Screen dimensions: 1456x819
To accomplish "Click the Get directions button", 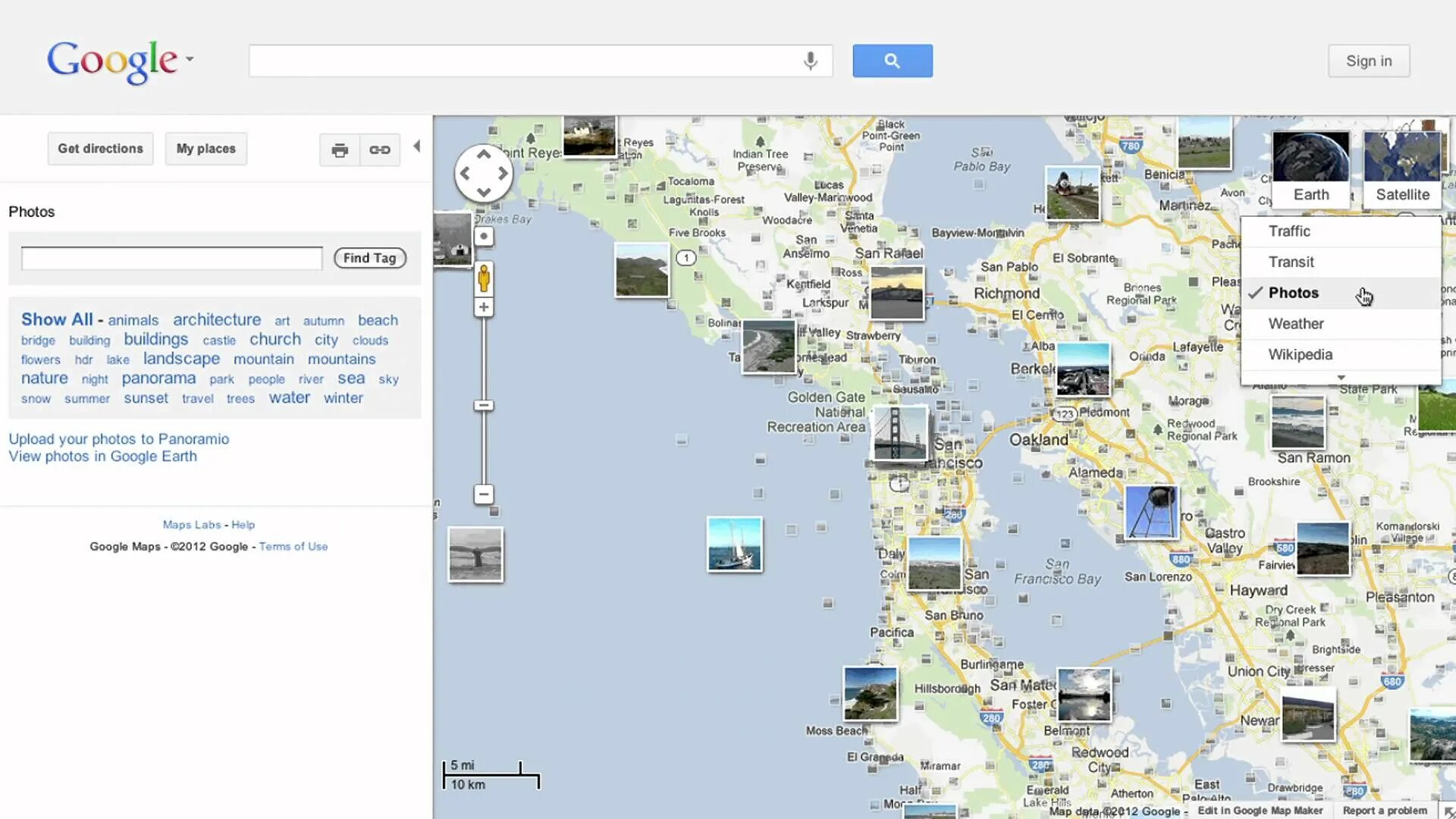I will 100,149.
